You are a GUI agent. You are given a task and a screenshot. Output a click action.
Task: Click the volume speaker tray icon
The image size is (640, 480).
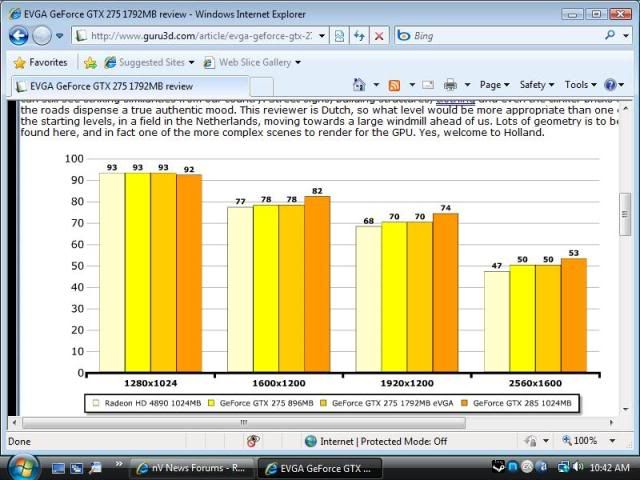pyautogui.click(x=578, y=467)
